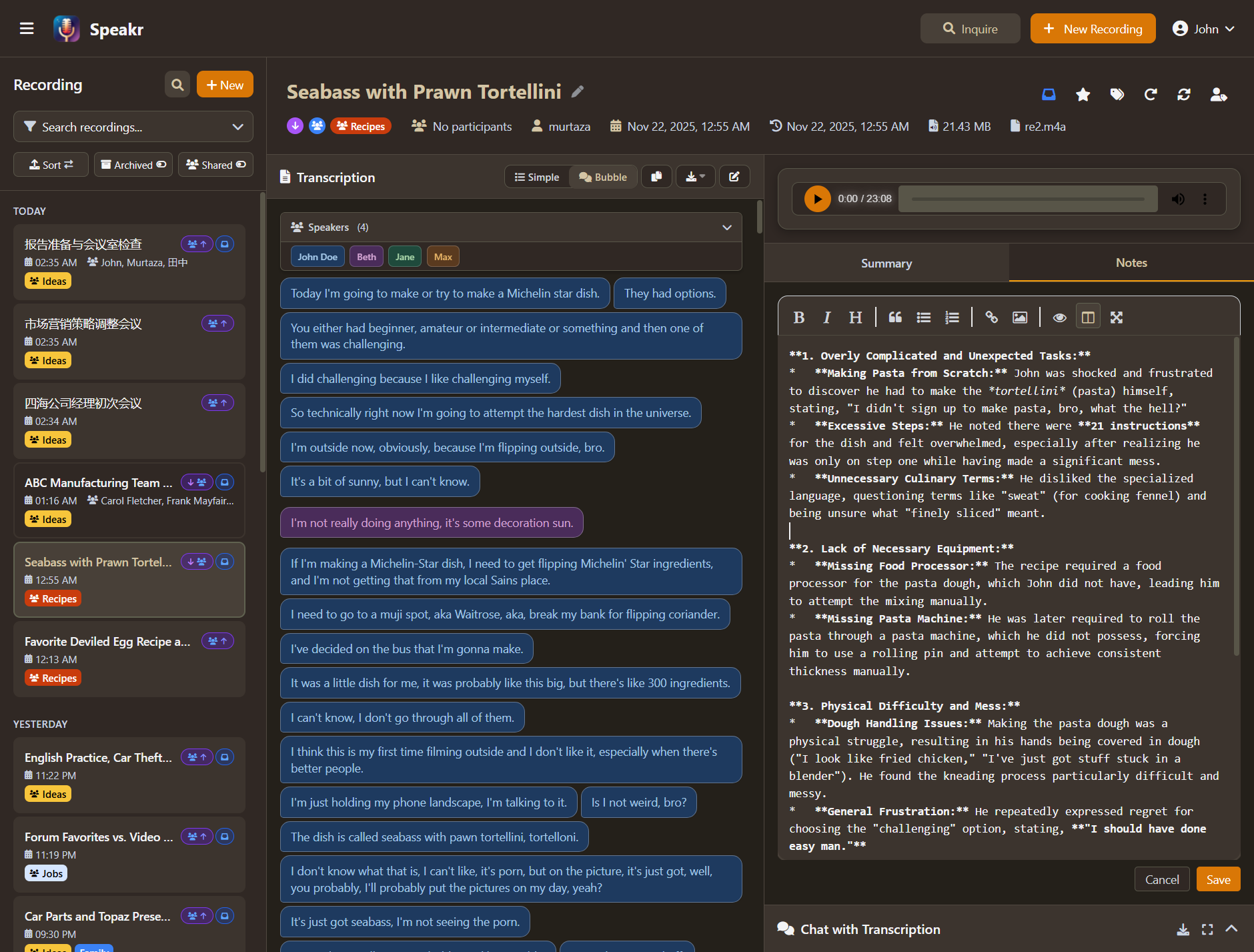Open the tags icon next to the star
The image size is (1254, 952).
tap(1117, 95)
